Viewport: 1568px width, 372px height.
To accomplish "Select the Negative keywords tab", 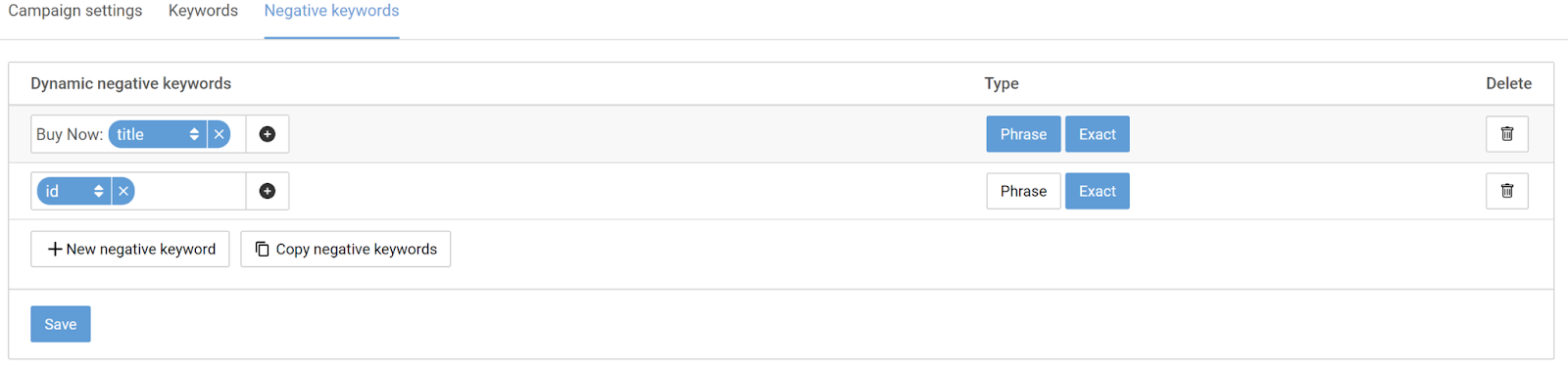I will [x=331, y=11].
